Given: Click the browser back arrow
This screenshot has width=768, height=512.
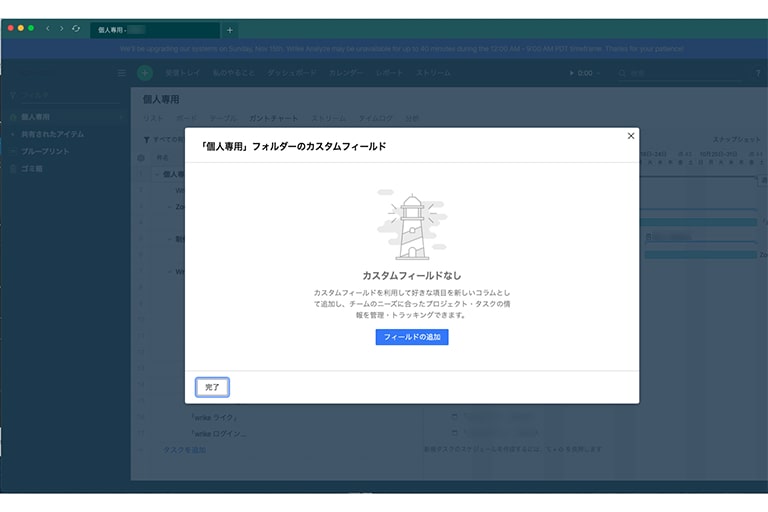Looking at the screenshot, I should pos(47,28).
